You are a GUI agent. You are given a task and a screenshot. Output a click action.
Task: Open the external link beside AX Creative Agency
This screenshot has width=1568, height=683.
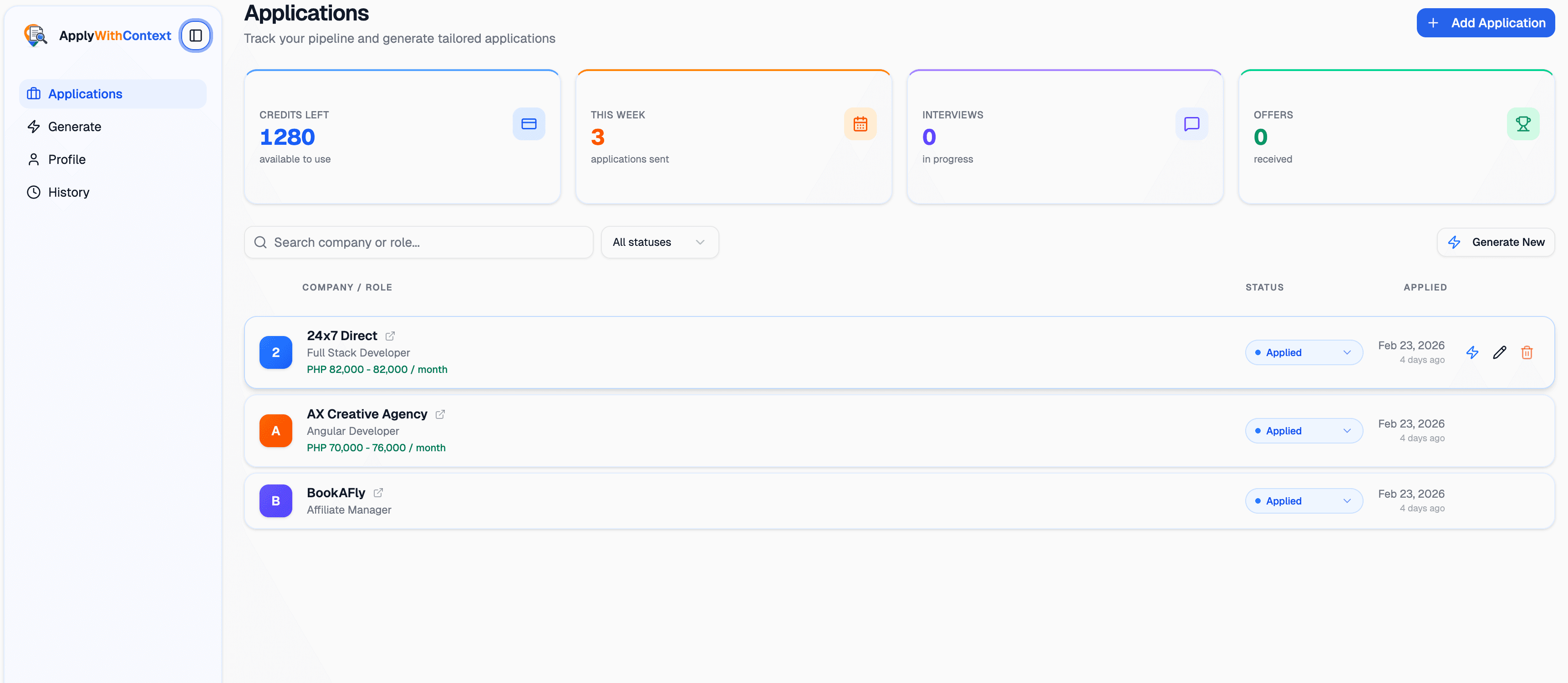[x=440, y=414]
